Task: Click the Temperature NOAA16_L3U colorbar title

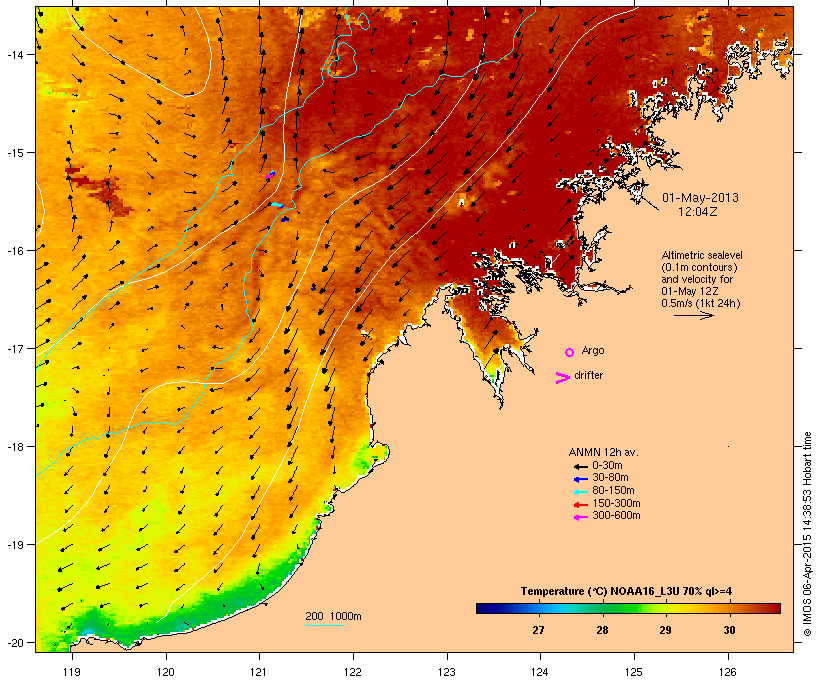Action: click(626, 591)
